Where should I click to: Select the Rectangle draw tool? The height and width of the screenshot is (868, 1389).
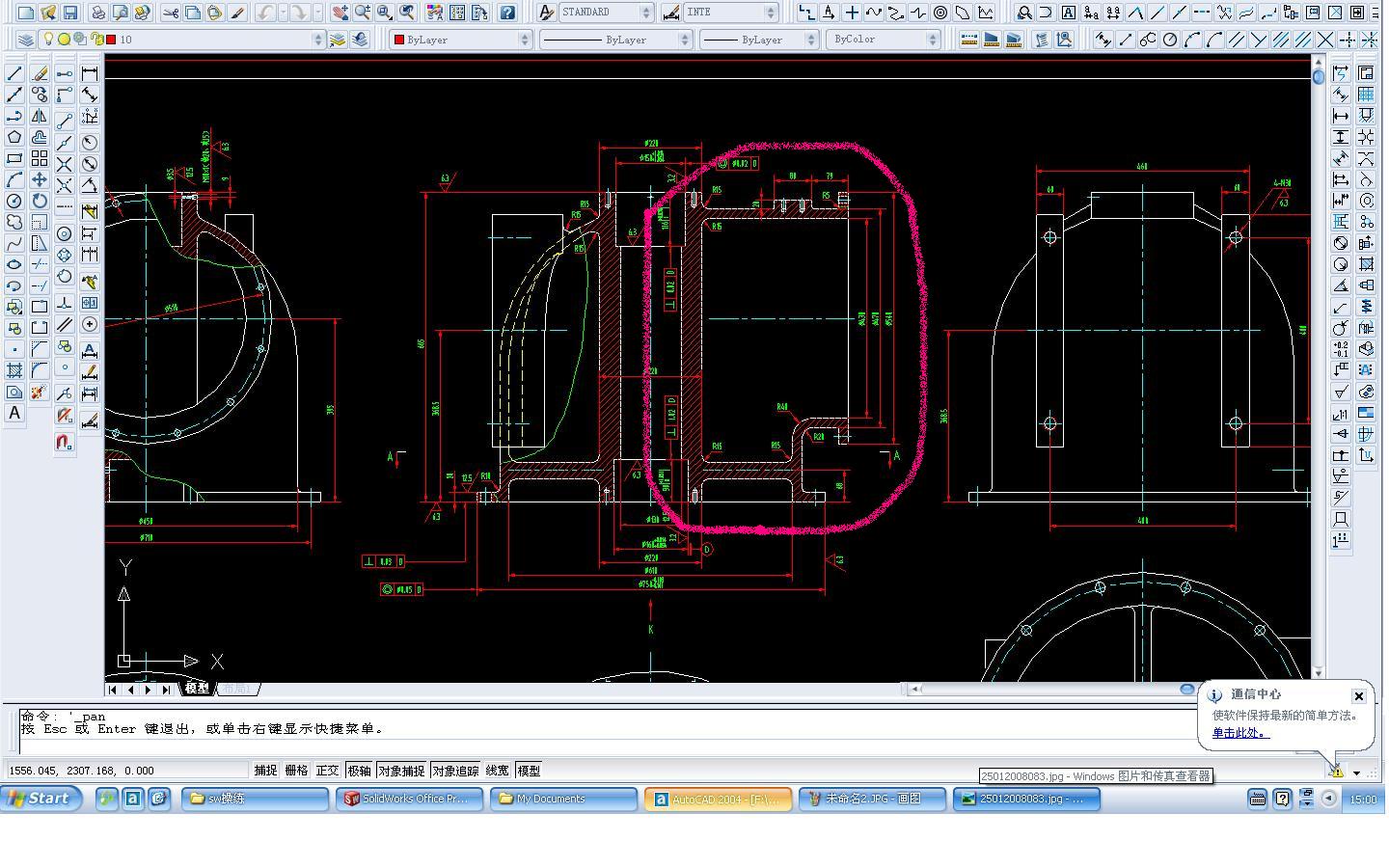[14, 158]
